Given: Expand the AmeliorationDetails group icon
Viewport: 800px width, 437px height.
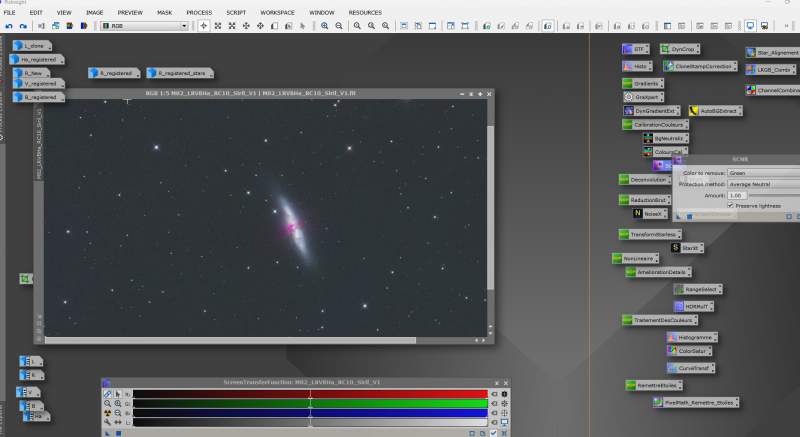Looking at the screenshot, I should [659, 272].
